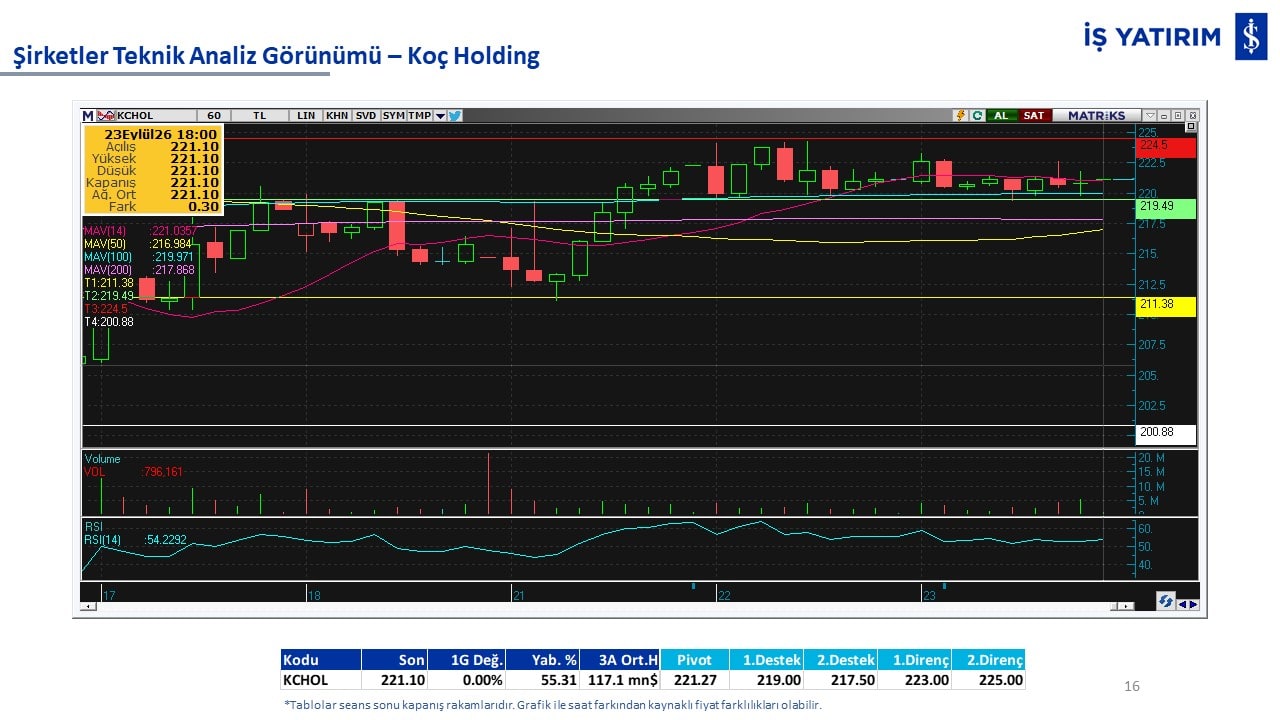Select the TMP toolbar item
The height and width of the screenshot is (720, 1280).
point(420,116)
